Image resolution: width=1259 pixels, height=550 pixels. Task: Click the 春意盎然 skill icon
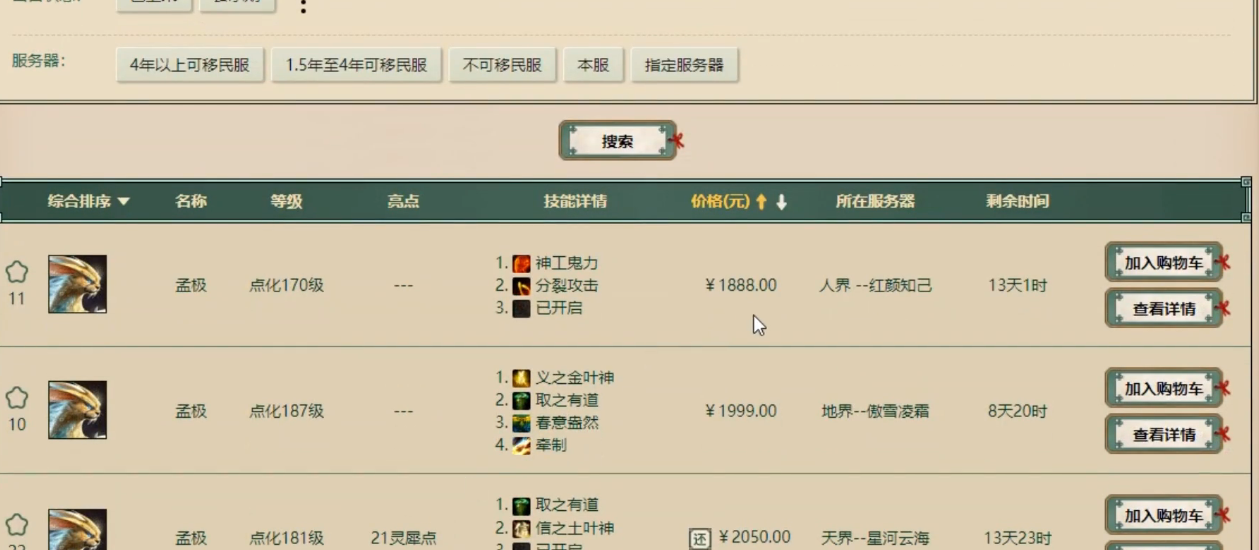point(521,423)
